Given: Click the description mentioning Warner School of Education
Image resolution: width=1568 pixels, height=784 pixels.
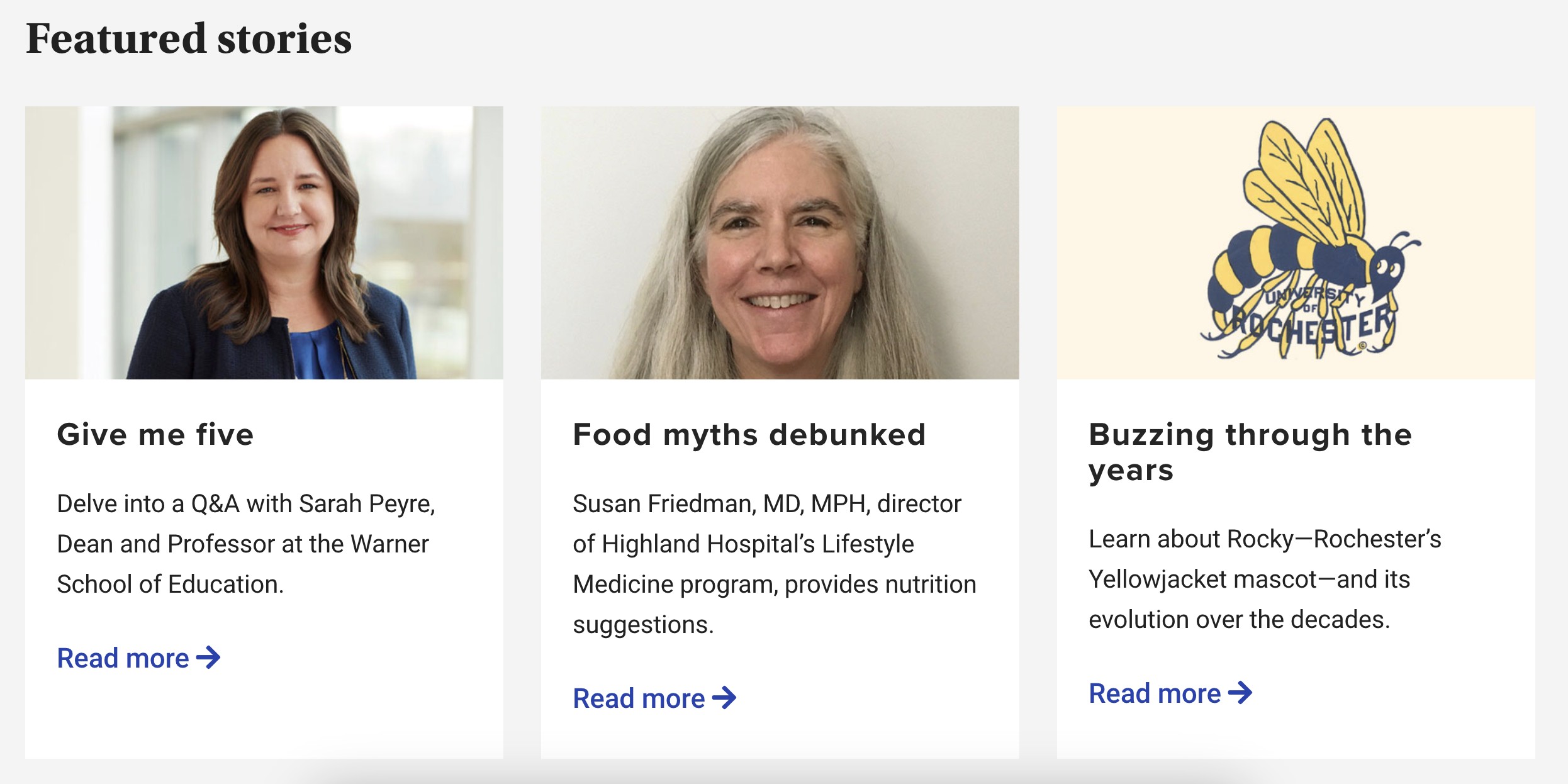Looking at the screenshot, I should coord(246,544).
